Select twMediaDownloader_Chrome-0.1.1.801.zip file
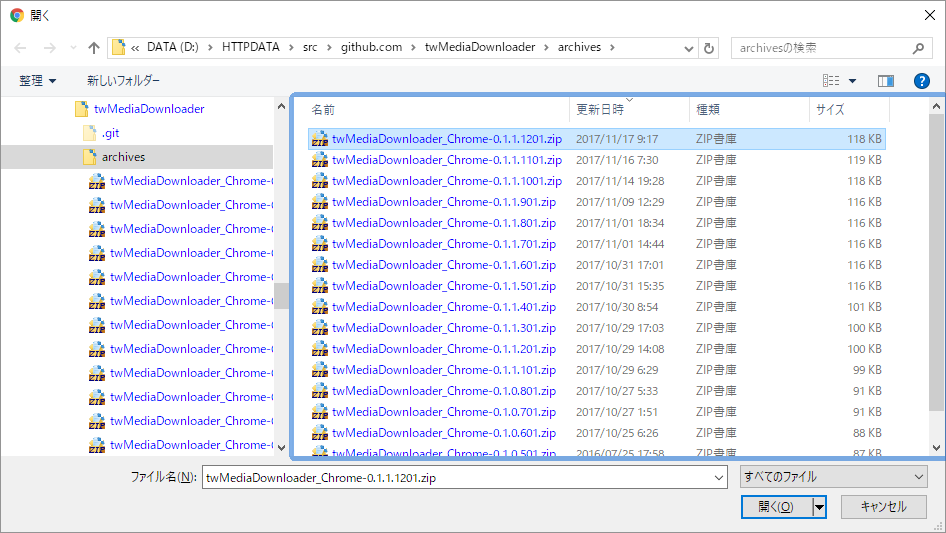The width and height of the screenshot is (946, 533). point(597,223)
